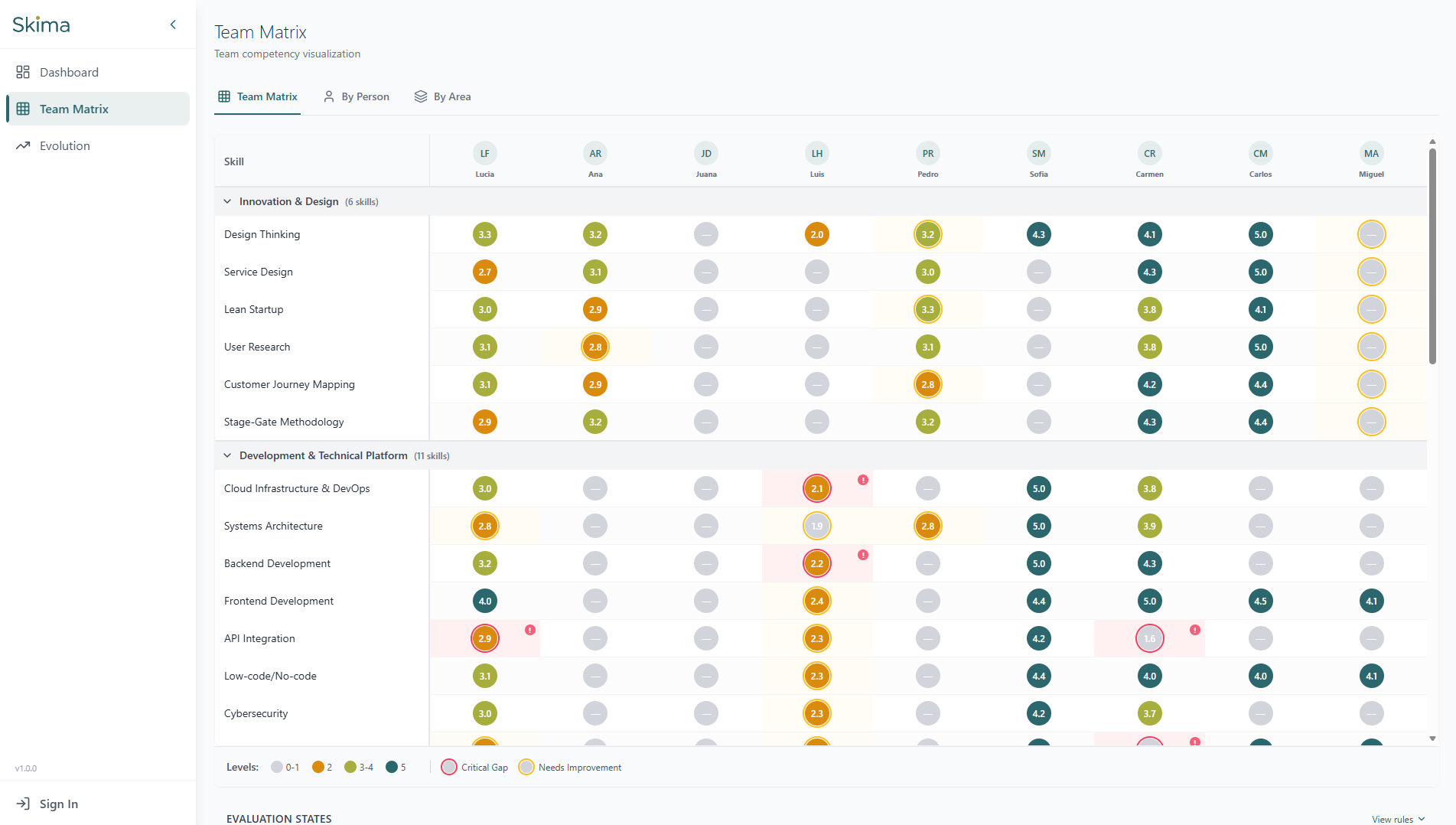Open Dashboard from the sidebar
Viewport: 1456px width, 825px height.
pos(98,72)
